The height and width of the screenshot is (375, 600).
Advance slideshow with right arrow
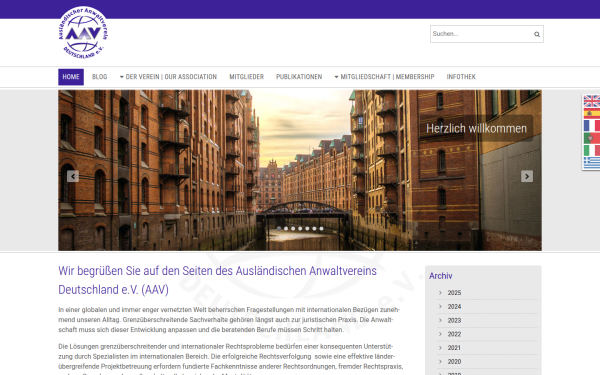(527, 176)
